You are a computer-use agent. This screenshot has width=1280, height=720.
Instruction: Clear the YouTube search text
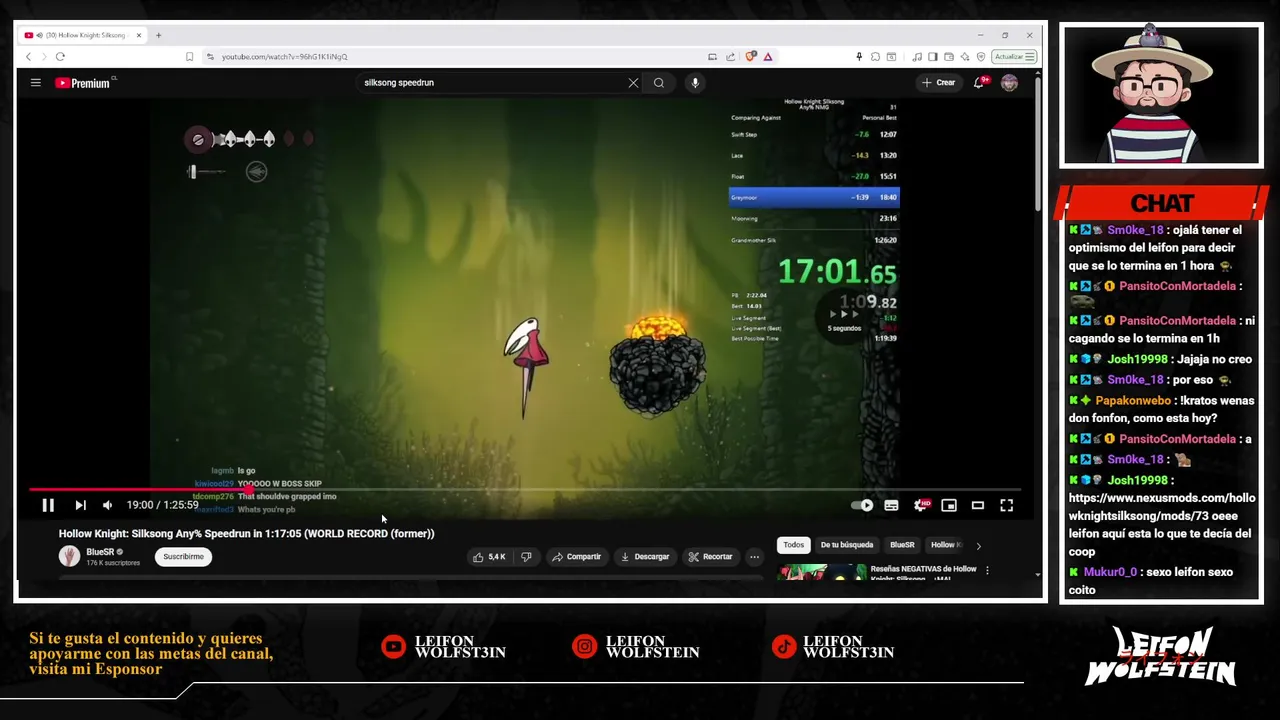(x=633, y=83)
